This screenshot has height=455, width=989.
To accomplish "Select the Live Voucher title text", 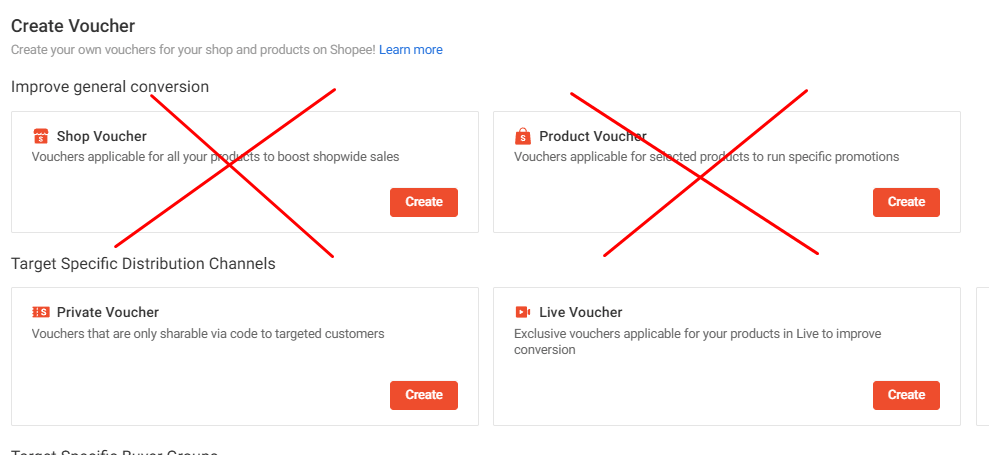I will pyautogui.click(x=581, y=312).
